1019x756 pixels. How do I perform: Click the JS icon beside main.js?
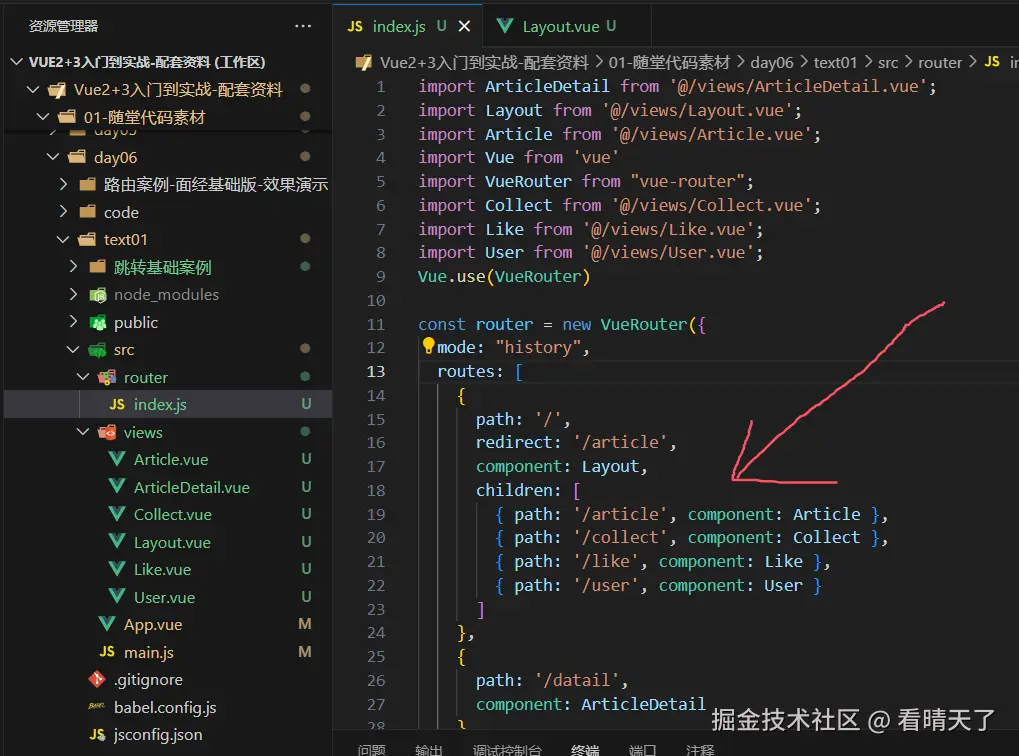click(x=107, y=651)
